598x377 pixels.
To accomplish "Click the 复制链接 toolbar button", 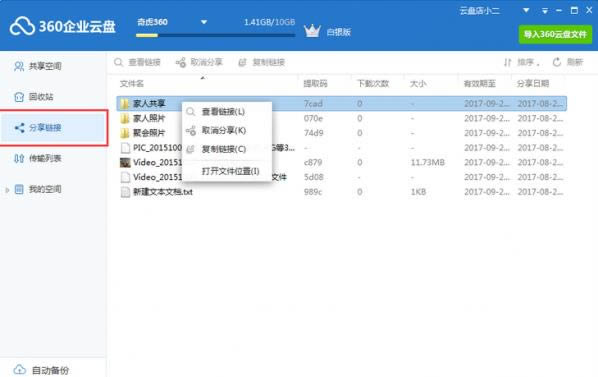I will (262, 62).
